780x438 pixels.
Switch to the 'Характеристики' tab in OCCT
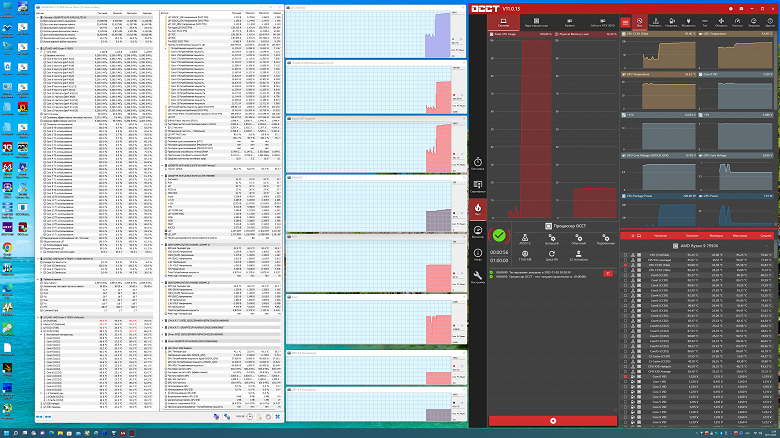536,22
